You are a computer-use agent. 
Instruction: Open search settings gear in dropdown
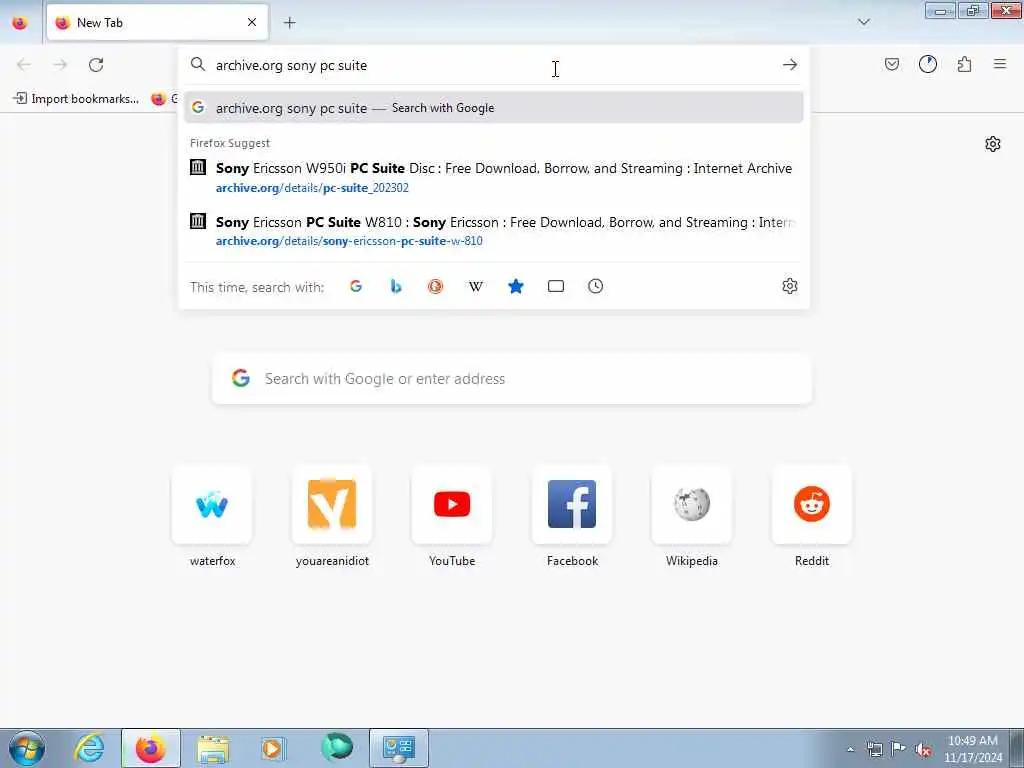pyautogui.click(x=790, y=286)
